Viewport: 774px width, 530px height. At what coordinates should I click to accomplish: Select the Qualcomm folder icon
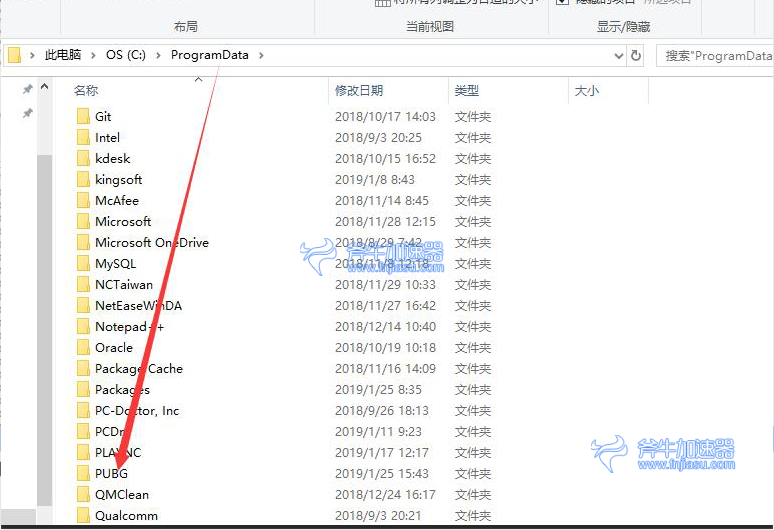coord(83,515)
